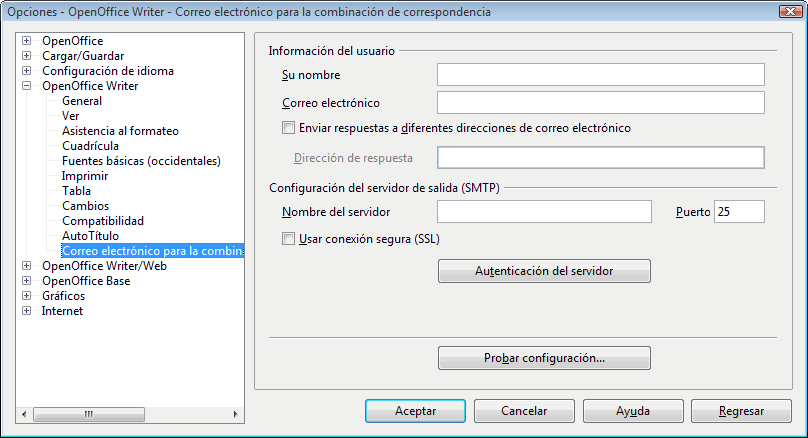Focus the Puerto field showing 25
The image size is (808, 438).
point(739,212)
